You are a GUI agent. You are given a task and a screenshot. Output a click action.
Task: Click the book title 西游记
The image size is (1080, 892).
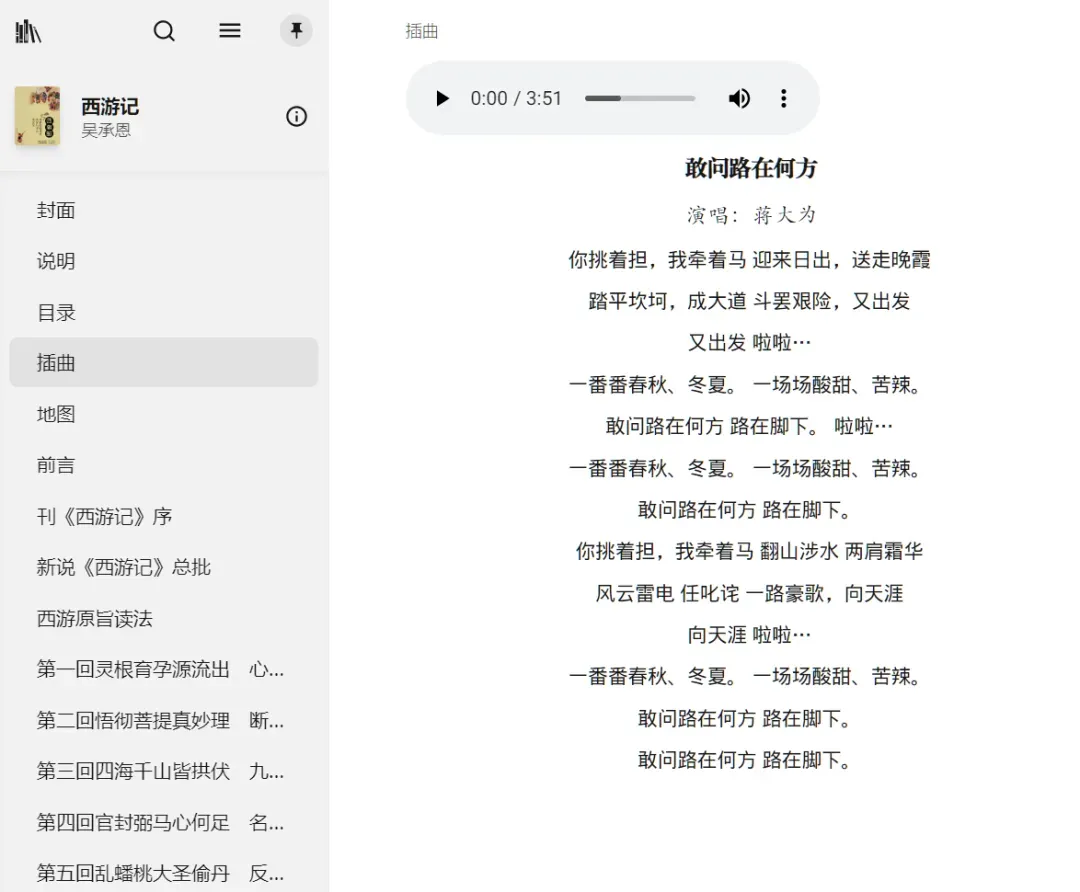click(x=110, y=106)
